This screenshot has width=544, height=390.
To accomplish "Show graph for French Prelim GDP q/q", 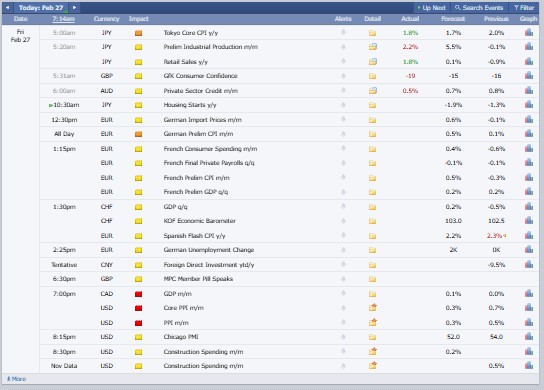I will click(529, 191).
